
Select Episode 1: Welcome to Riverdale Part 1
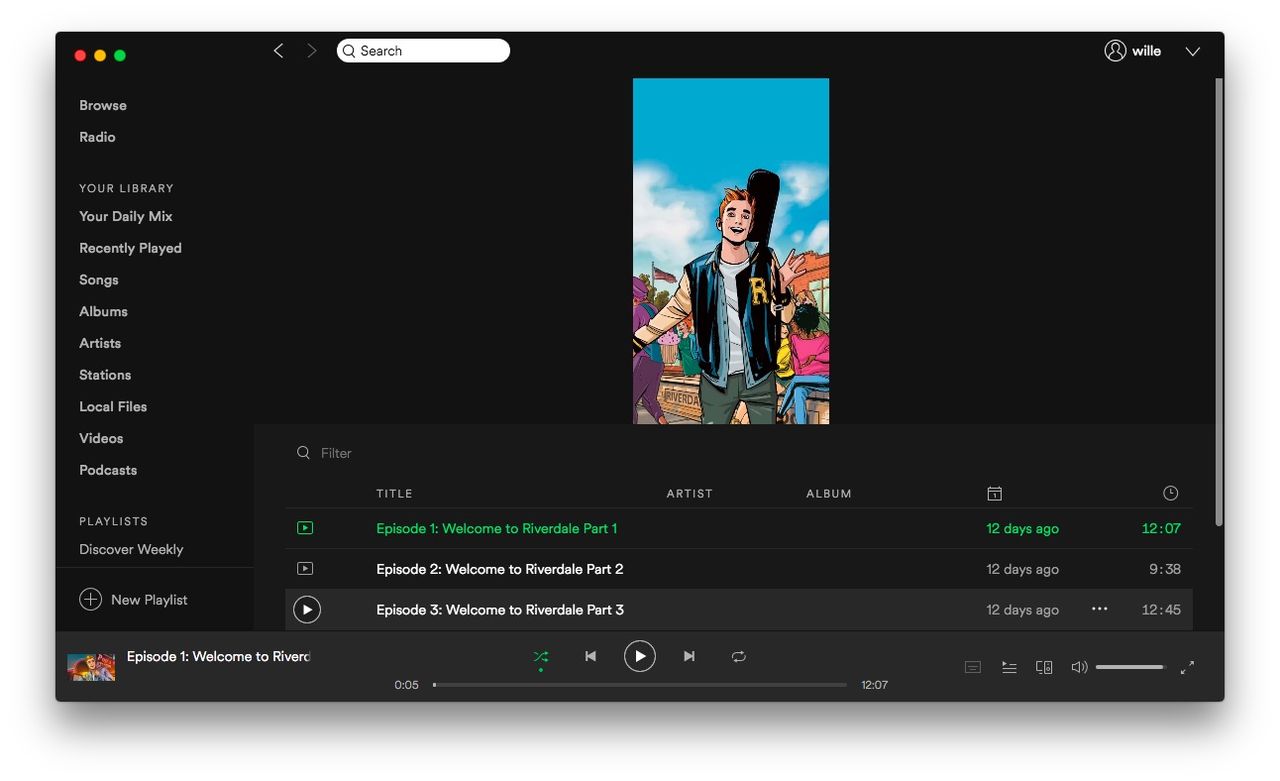coord(496,528)
